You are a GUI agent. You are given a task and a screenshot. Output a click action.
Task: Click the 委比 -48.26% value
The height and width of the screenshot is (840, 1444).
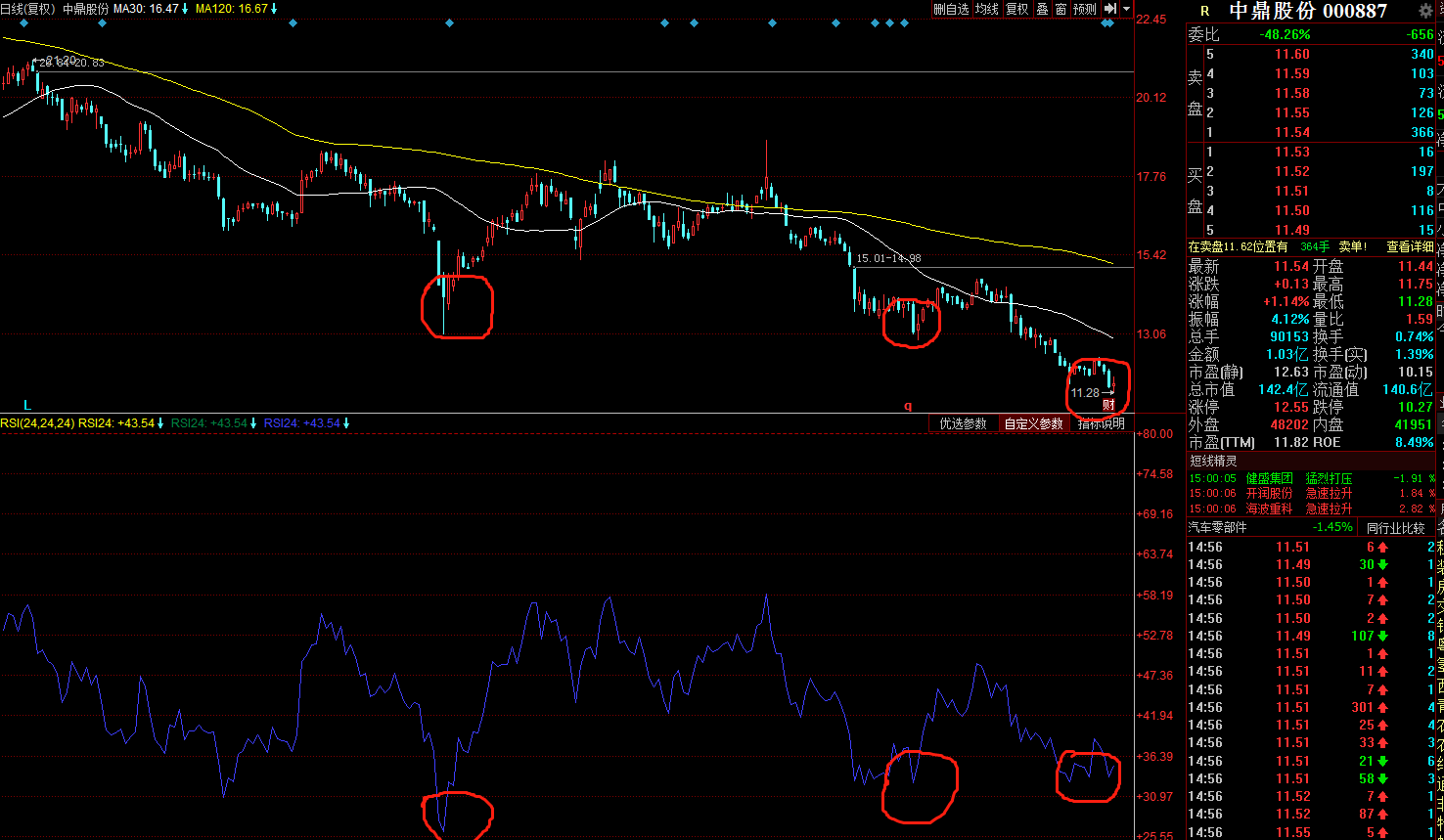(x=1285, y=34)
